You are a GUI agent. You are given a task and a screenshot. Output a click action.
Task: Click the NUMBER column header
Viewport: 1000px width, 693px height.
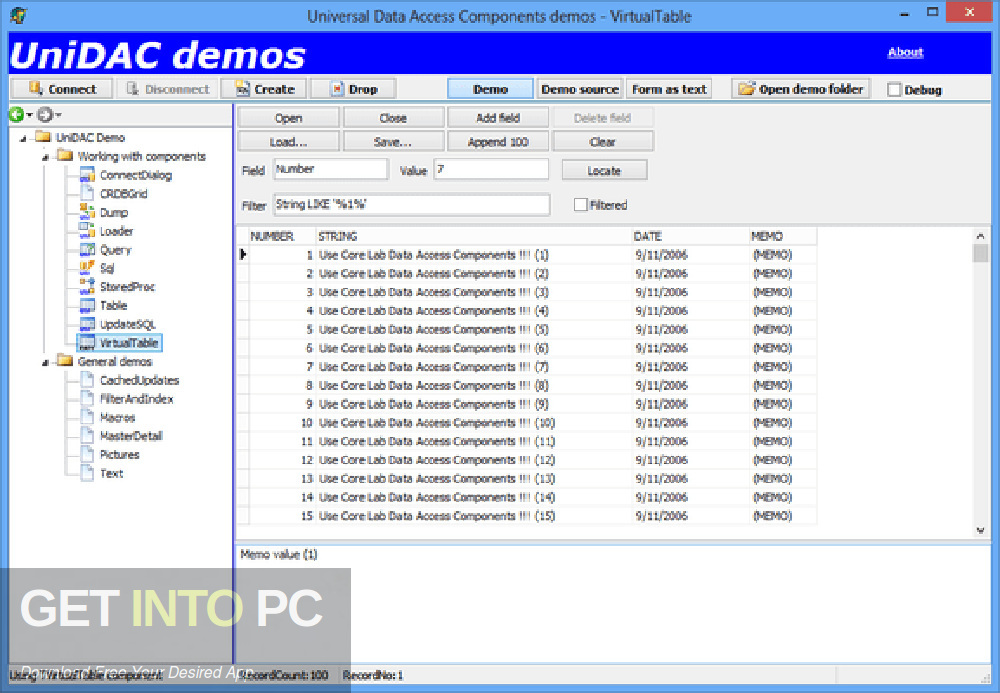click(282, 237)
